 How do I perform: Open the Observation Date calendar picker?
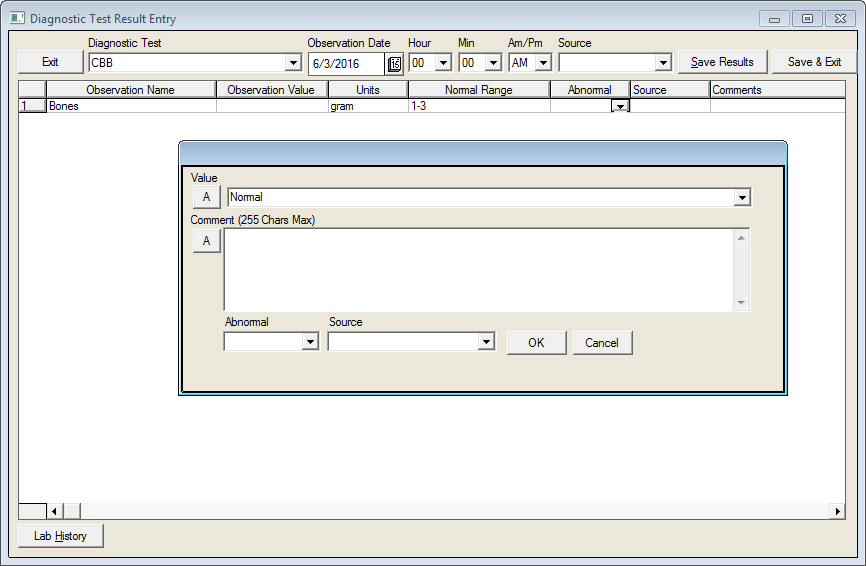pos(394,63)
